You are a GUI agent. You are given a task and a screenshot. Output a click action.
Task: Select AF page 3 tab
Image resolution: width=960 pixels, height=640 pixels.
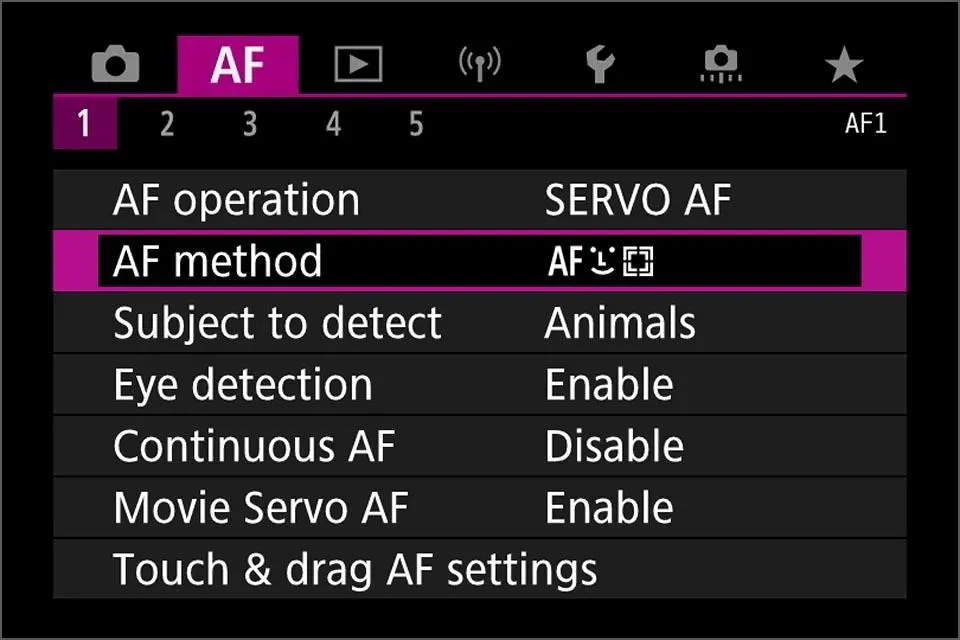click(x=249, y=124)
